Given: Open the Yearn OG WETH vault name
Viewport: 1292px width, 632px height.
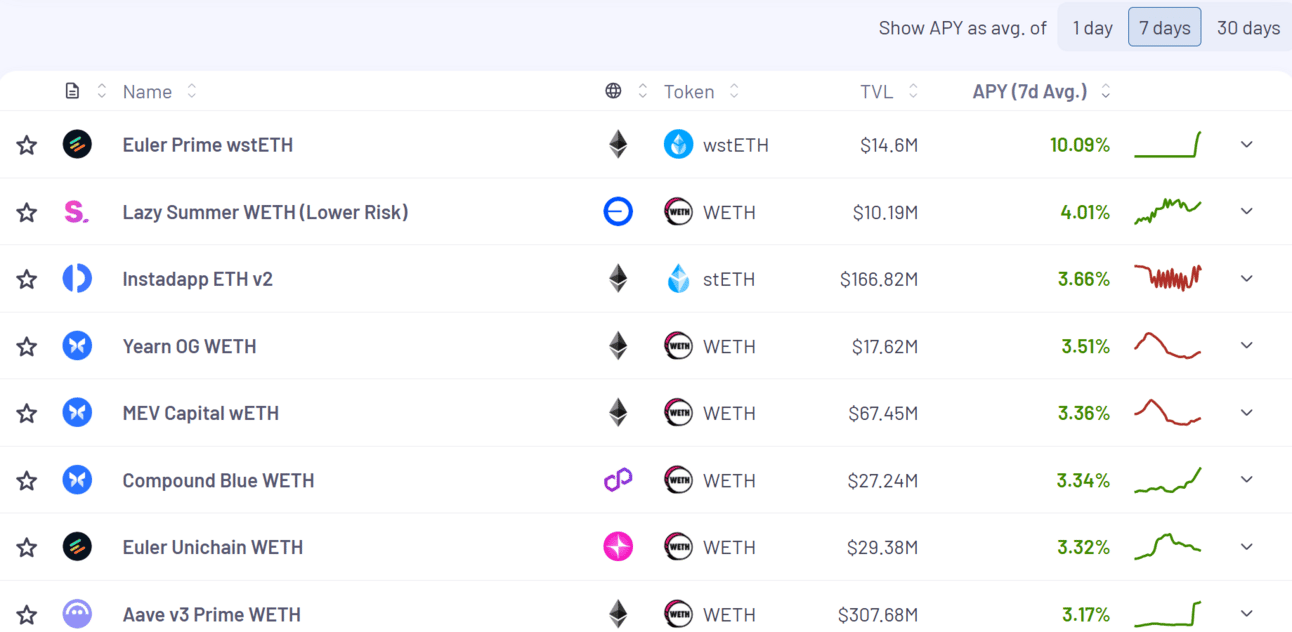Looking at the screenshot, I should pos(189,346).
